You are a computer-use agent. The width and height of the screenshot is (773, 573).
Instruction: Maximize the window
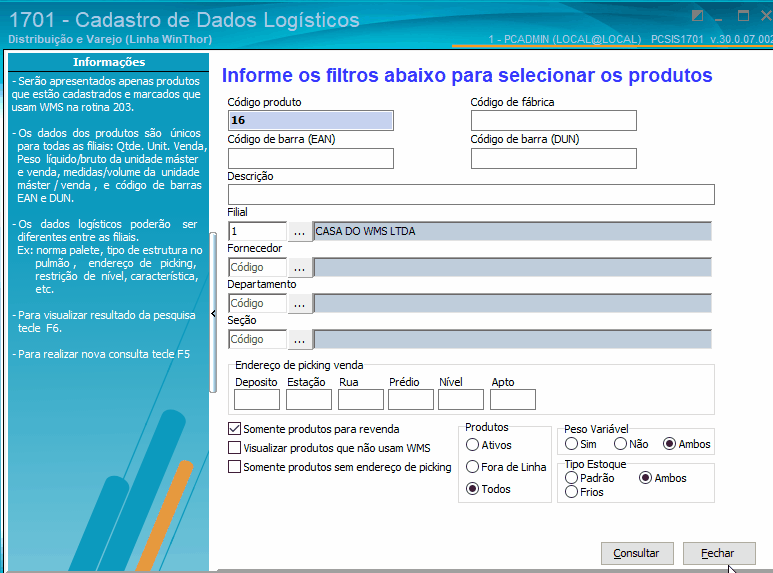point(743,16)
